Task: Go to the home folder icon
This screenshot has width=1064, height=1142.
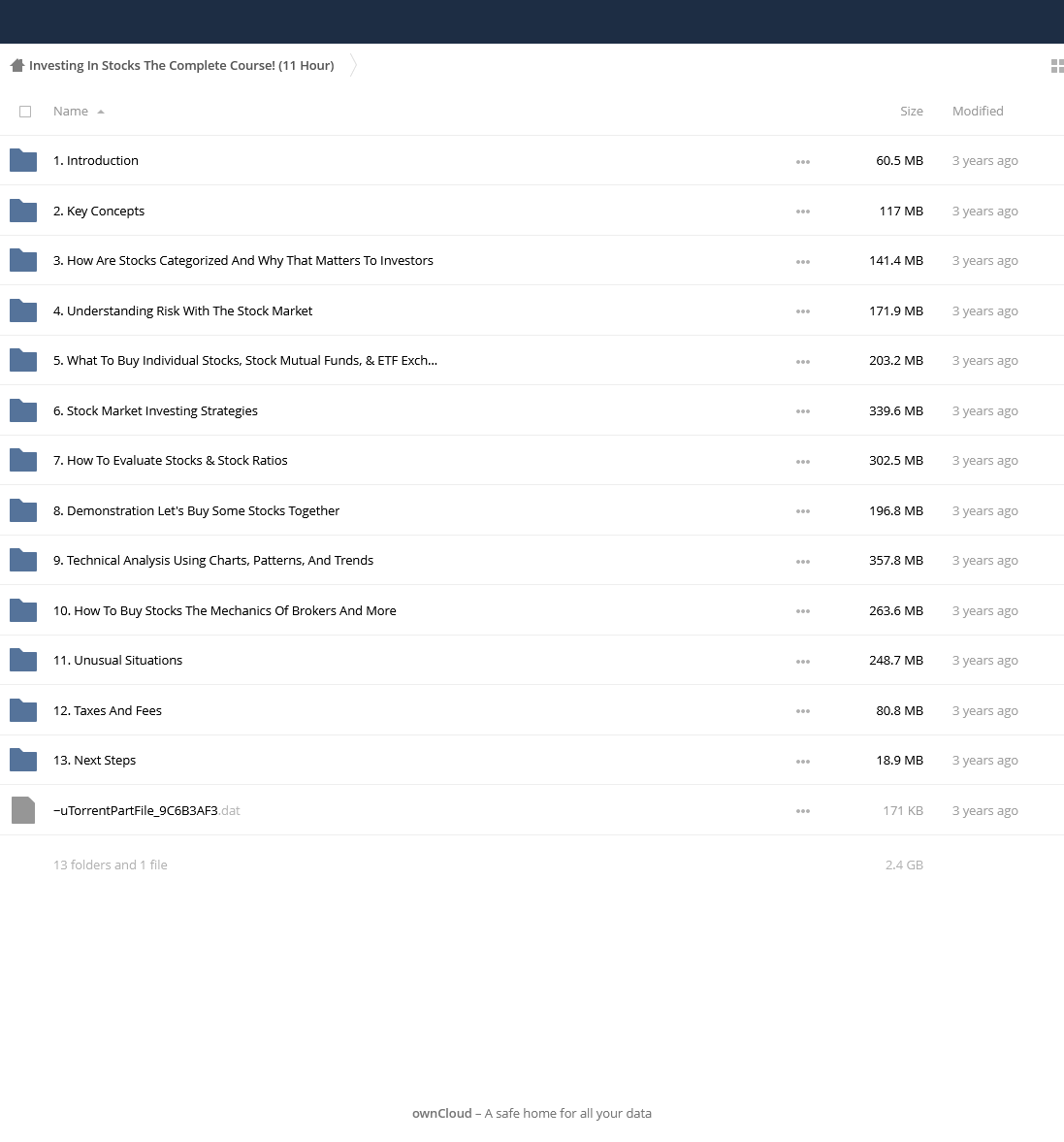Action: pyautogui.click(x=17, y=66)
